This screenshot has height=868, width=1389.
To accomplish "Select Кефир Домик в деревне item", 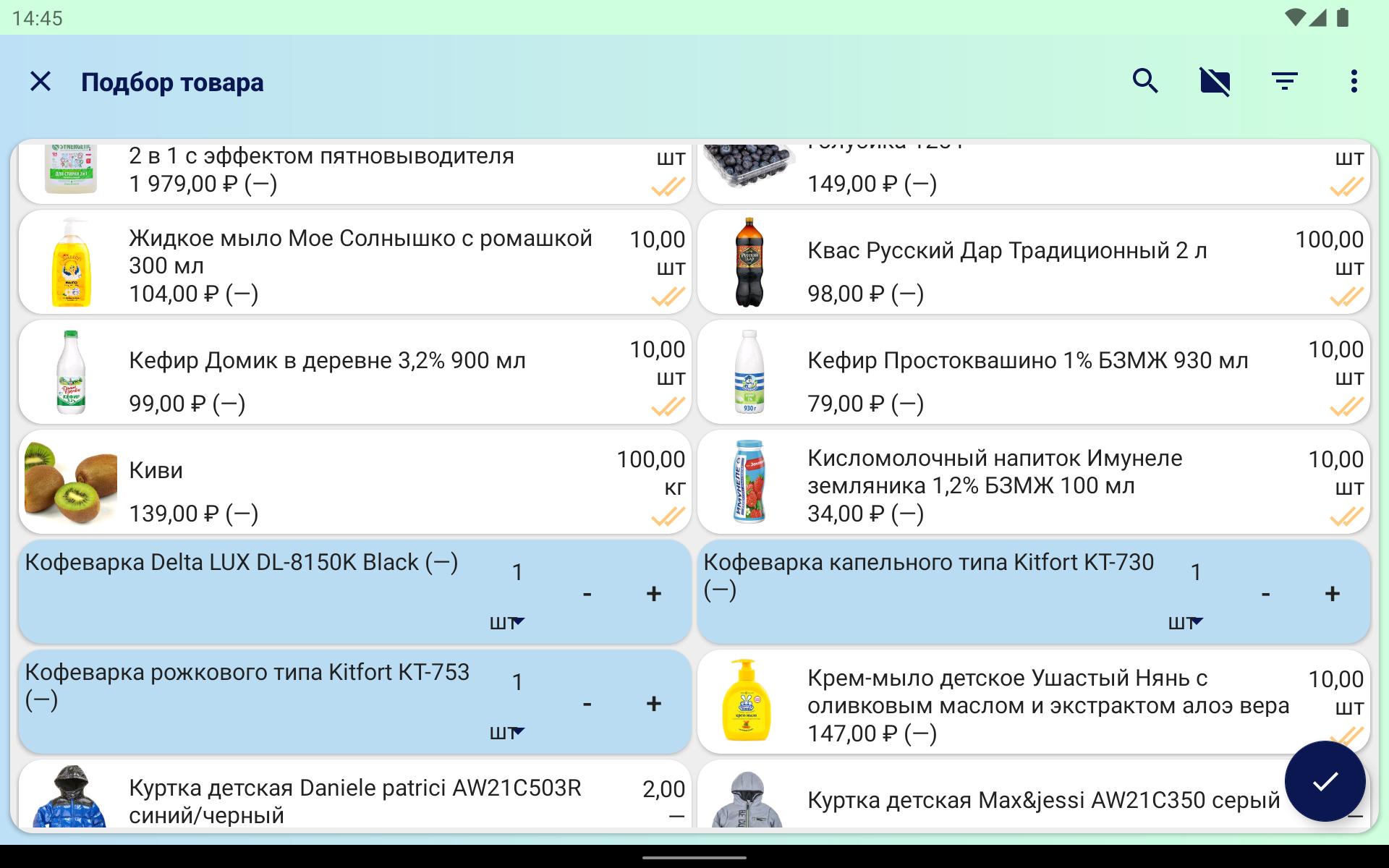I will click(x=327, y=361).
